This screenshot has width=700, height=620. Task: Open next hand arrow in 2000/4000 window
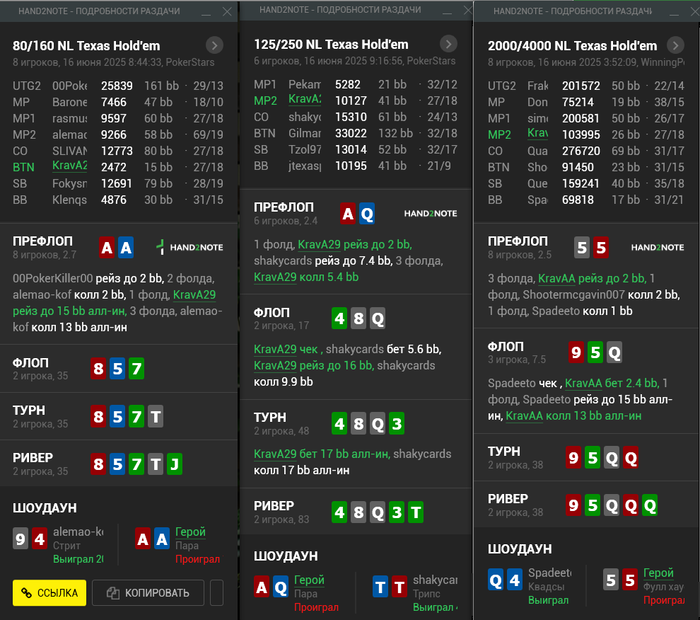pos(675,45)
